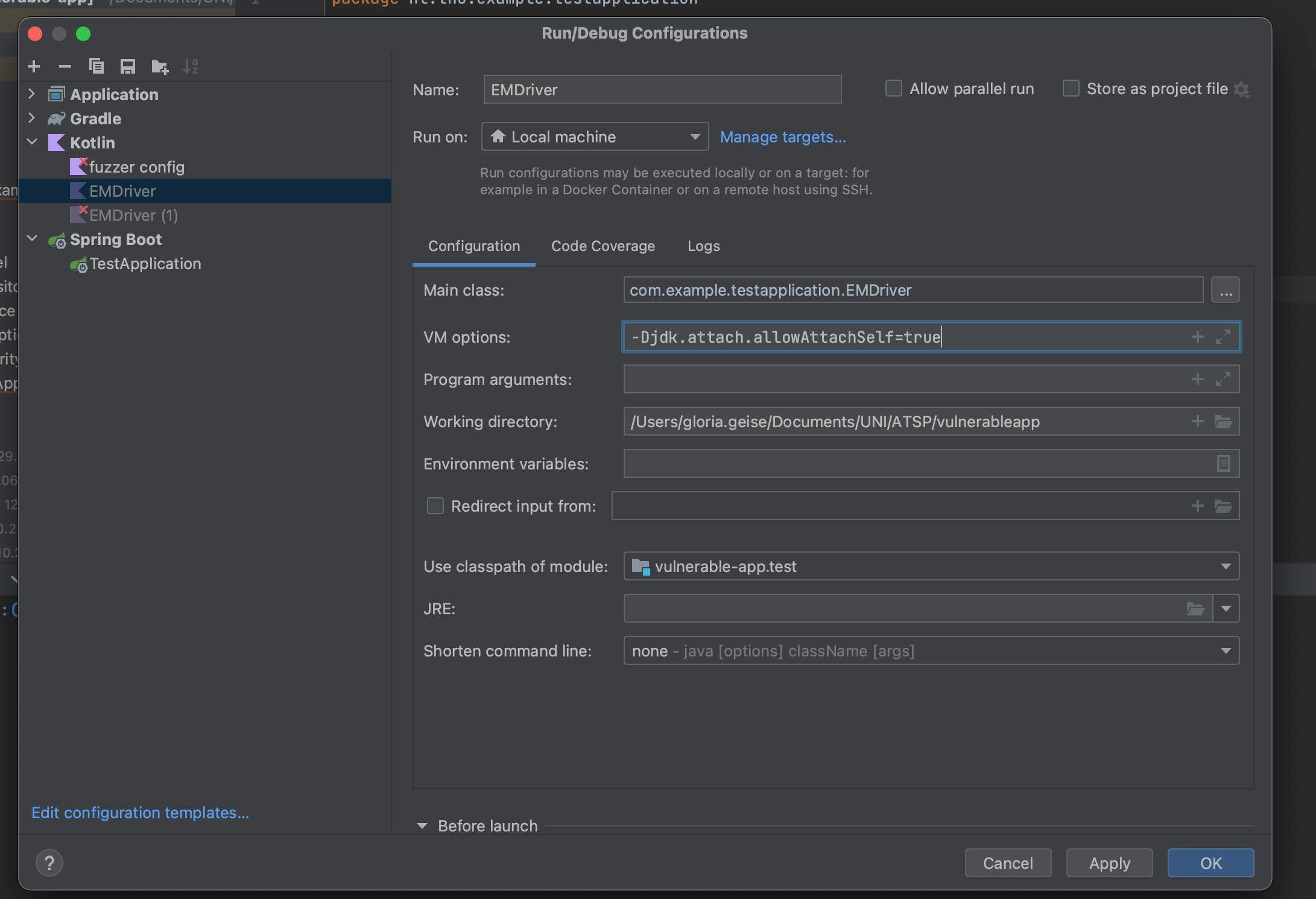Open Manage targets link
The height and width of the screenshot is (899, 1316).
click(x=782, y=137)
